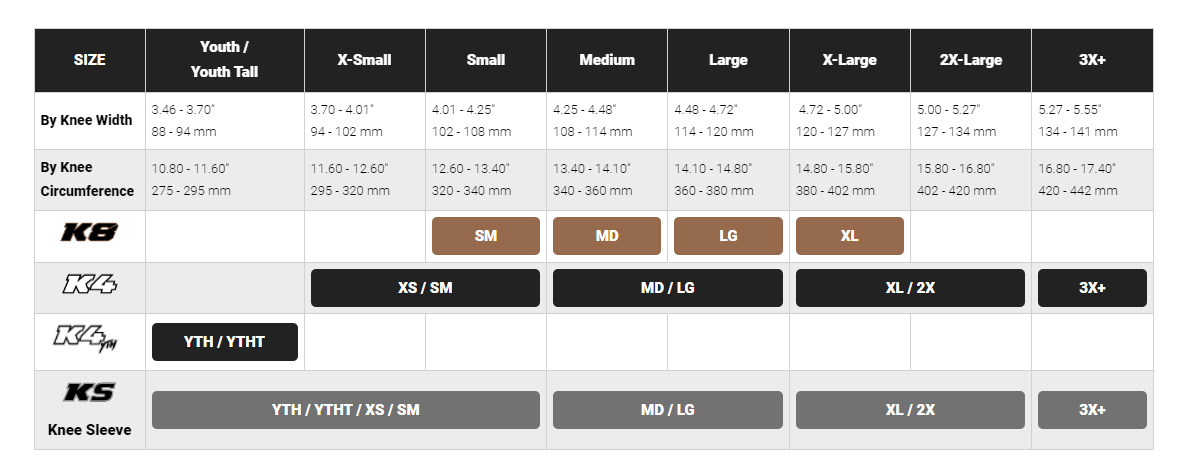
Task: Select the black K4 XS / SM button
Action: click(x=425, y=288)
